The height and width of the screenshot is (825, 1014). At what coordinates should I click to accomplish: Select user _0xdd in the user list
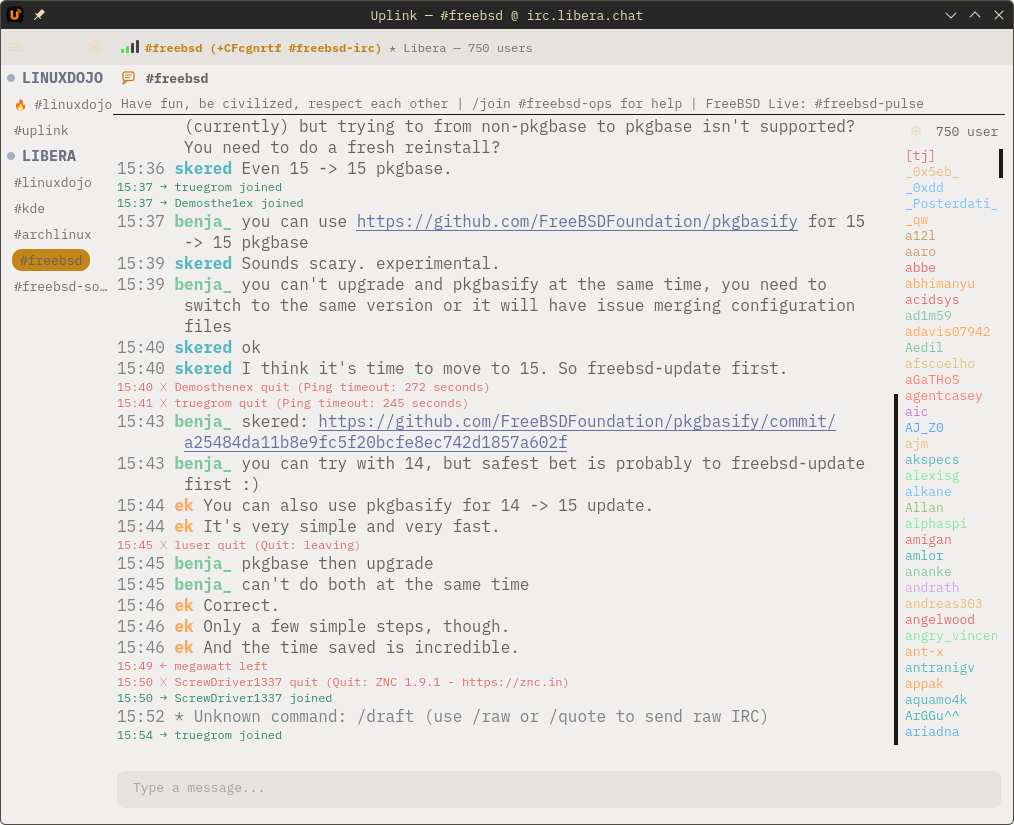(924, 188)
